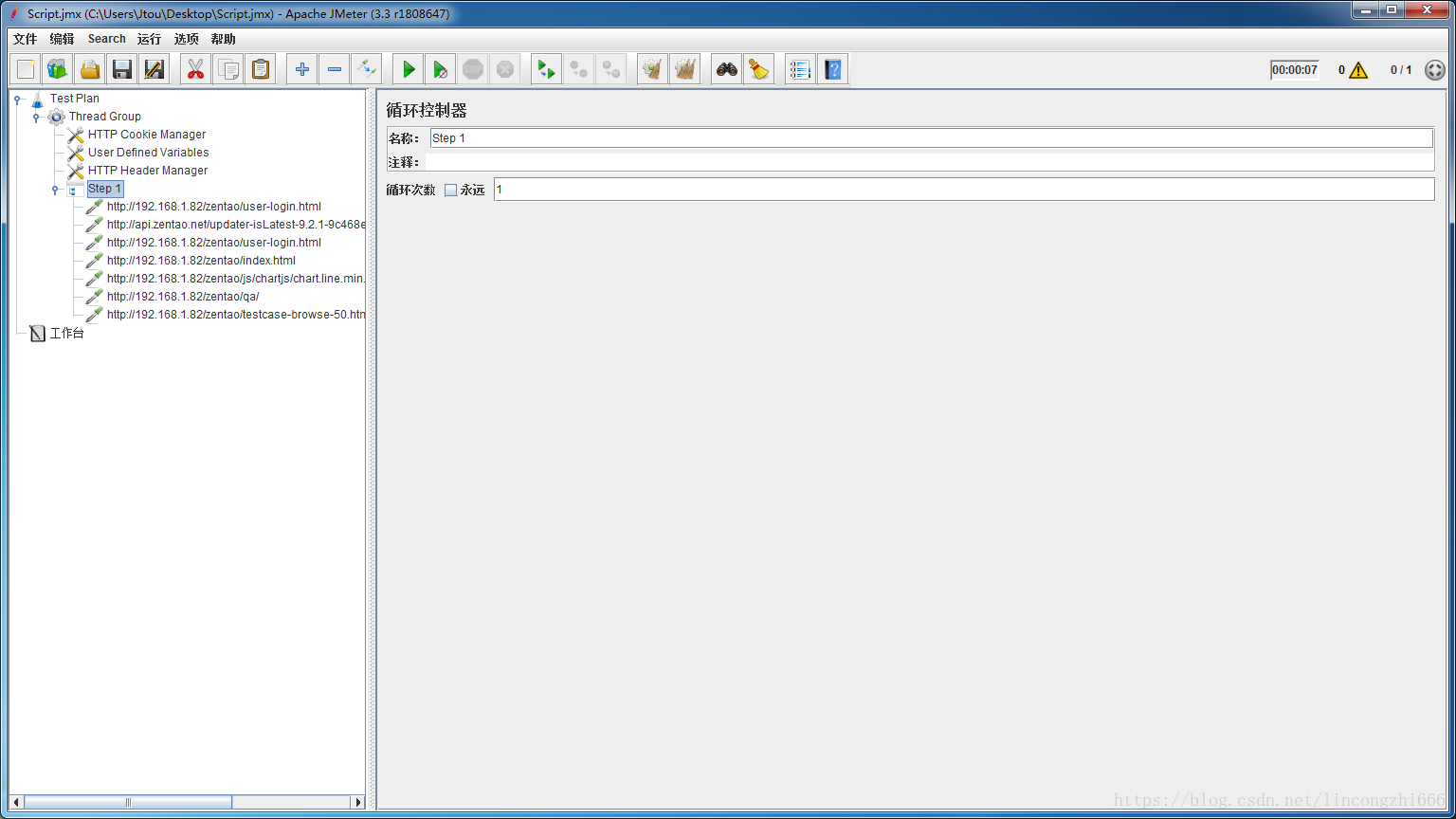Screen dimensions: 1456x819
Task: Click tree scrollbar left arrow
Action: (x=17, y=802)
